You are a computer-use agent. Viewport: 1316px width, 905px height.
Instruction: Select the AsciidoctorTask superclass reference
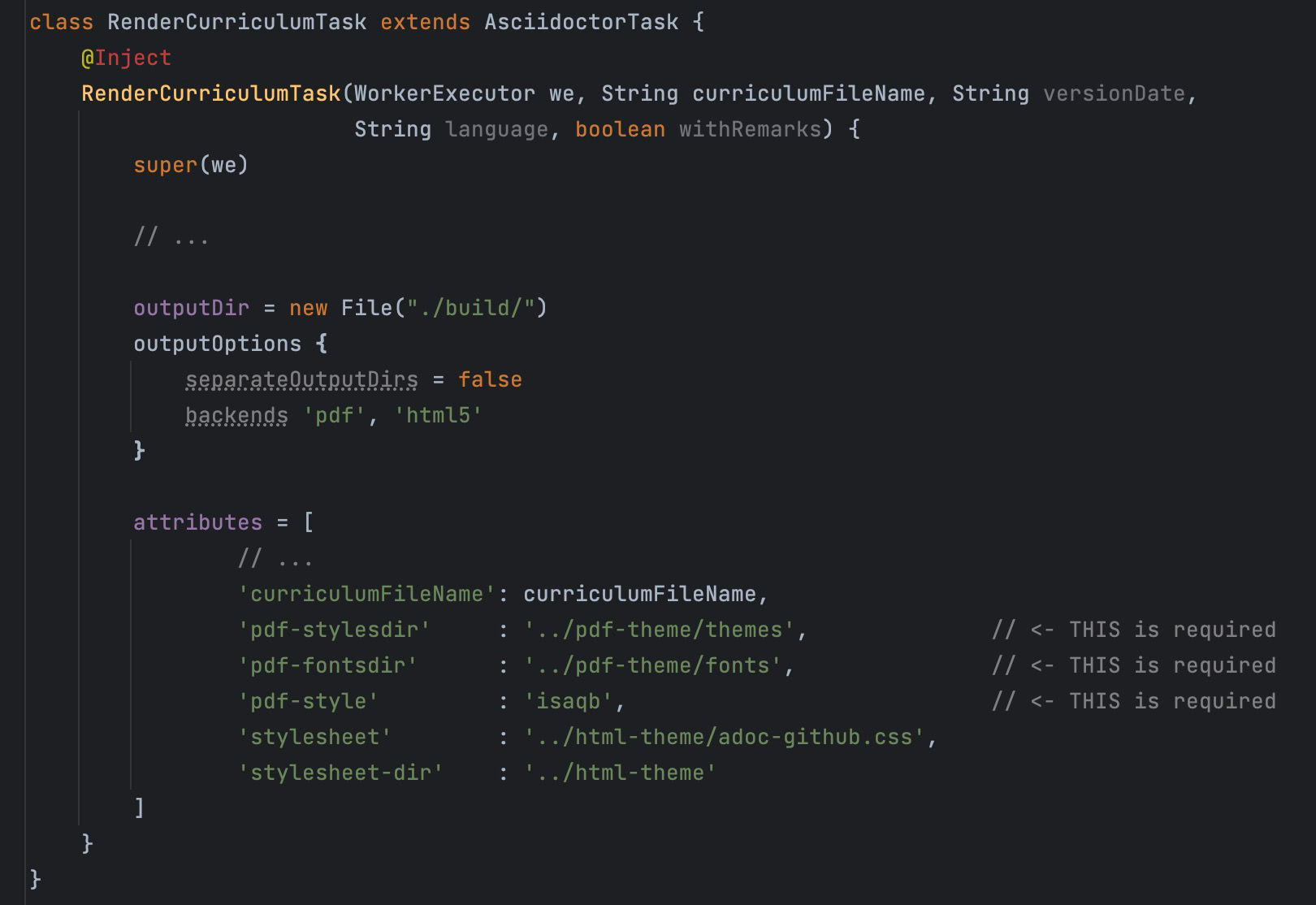pyautogui.click(x=582, y=22)
